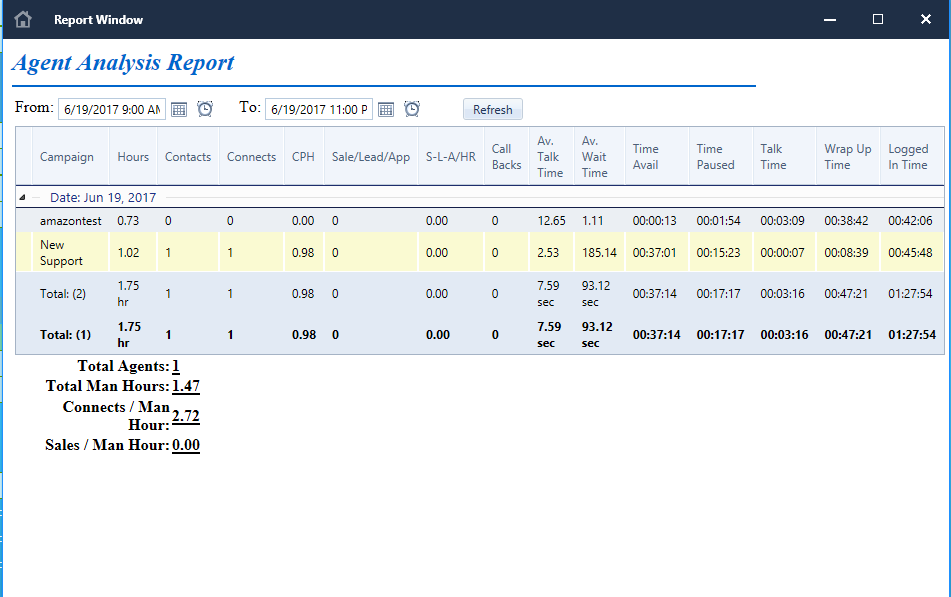Click amazontest Talk Time 00:03:09
The image size is (951, 597).
[782, 221]
